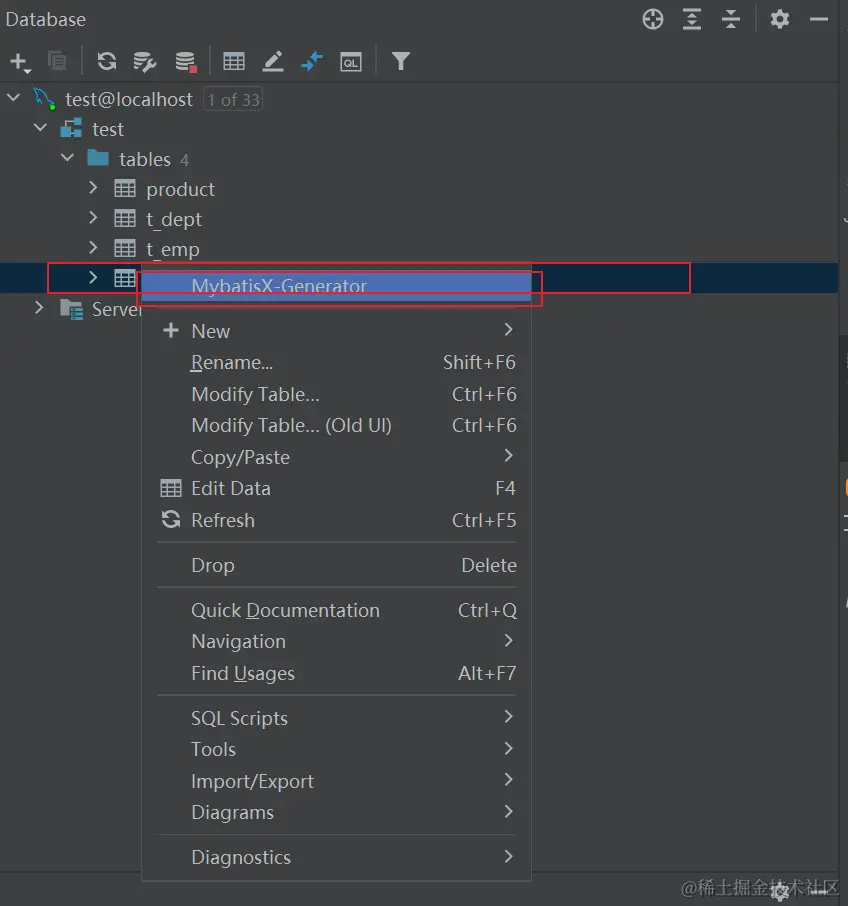Click the Duplicate data source icon
This screenshot has height=906, width=848.
coord(57,61)
